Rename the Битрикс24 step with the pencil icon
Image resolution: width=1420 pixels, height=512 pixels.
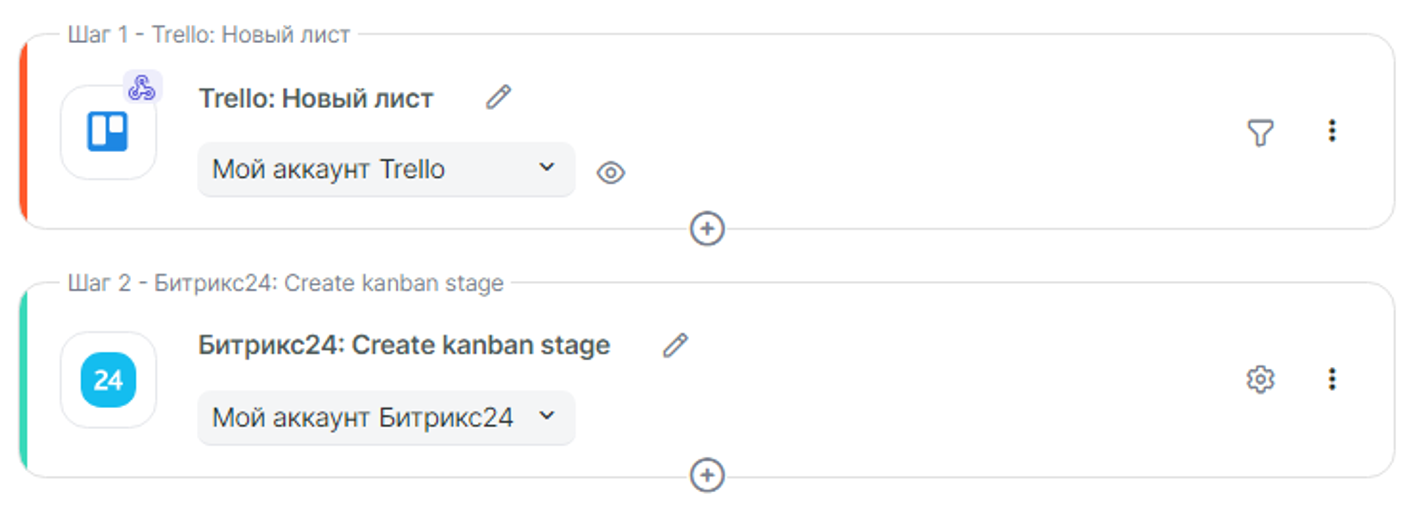point(676,346)
